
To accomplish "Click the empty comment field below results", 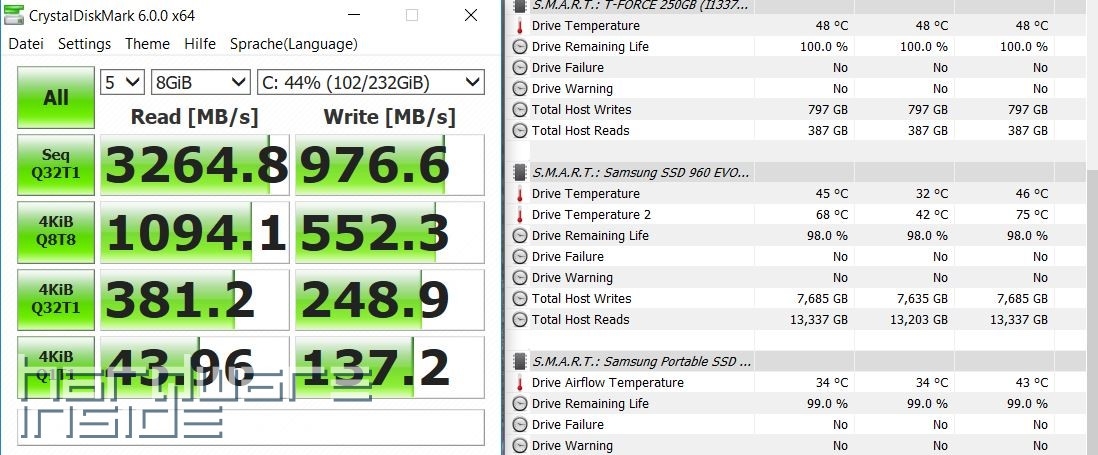I will pos(250,427).
